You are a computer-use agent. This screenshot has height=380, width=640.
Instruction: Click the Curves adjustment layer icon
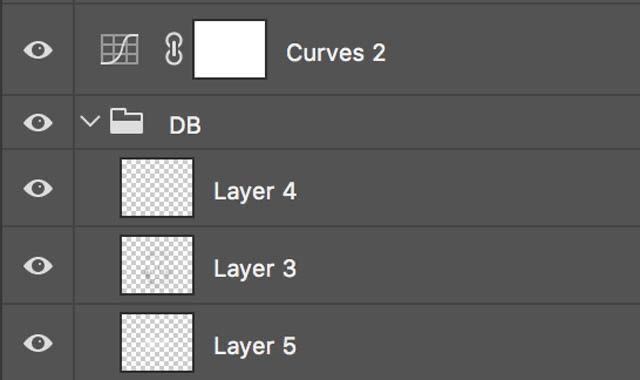120,49
